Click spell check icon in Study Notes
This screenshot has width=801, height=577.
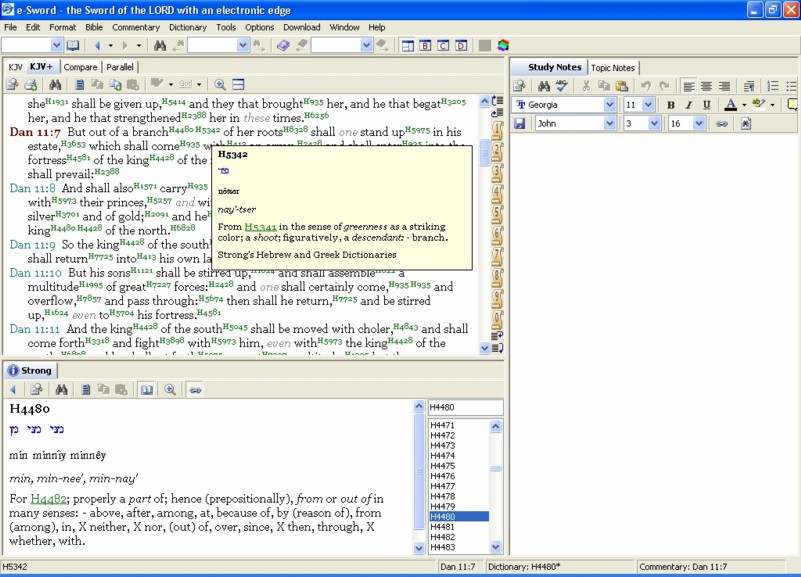click(562, 86)
